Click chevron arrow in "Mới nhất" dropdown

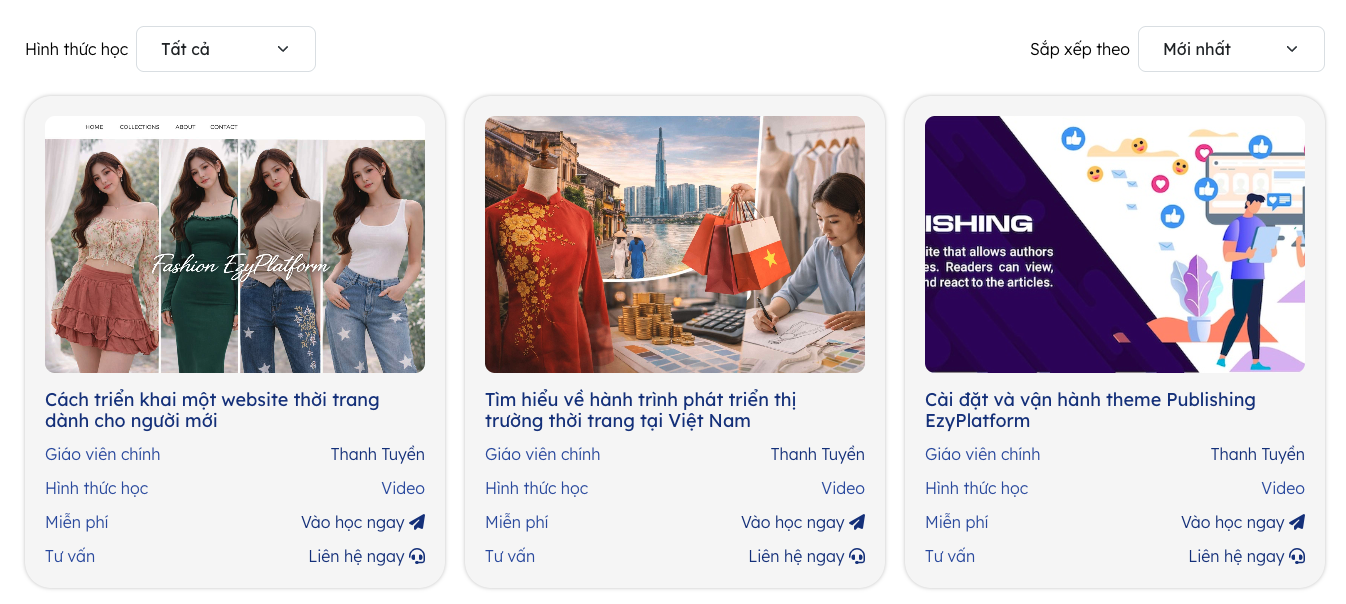pos(1292,49)
